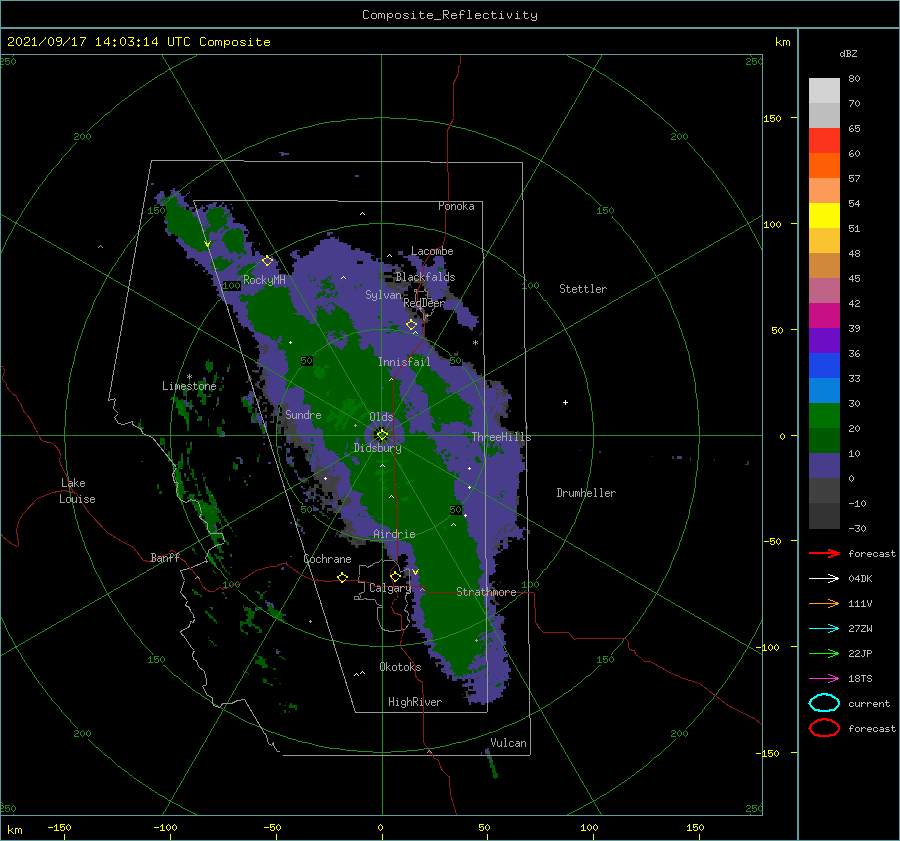The width and height of the screenshot is (900, 841).
Task: Select the orange 111V arrow icon
Action: (824, 603)
